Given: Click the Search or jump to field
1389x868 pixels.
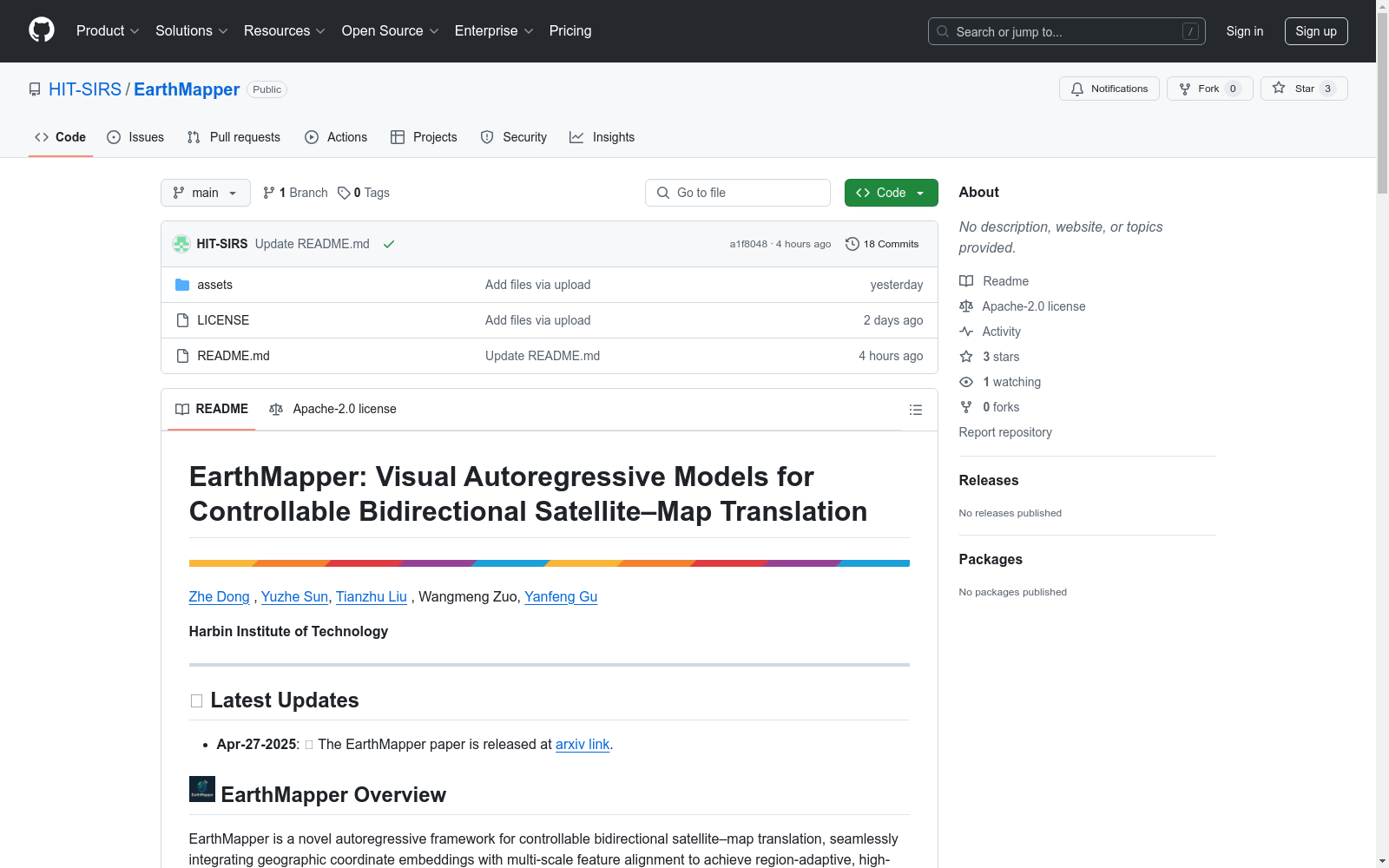Looking at the screenshot, I should tap(1067, 31).
